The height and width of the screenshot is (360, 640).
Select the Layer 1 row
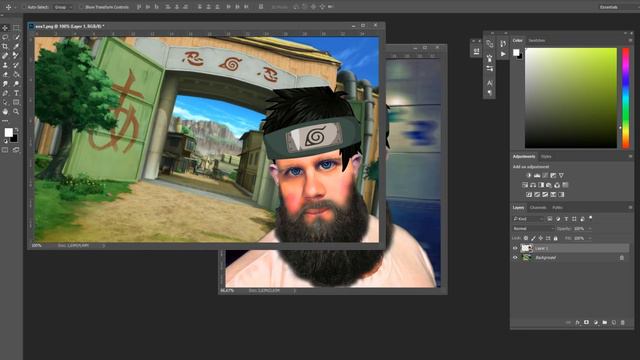pos(570,248)
